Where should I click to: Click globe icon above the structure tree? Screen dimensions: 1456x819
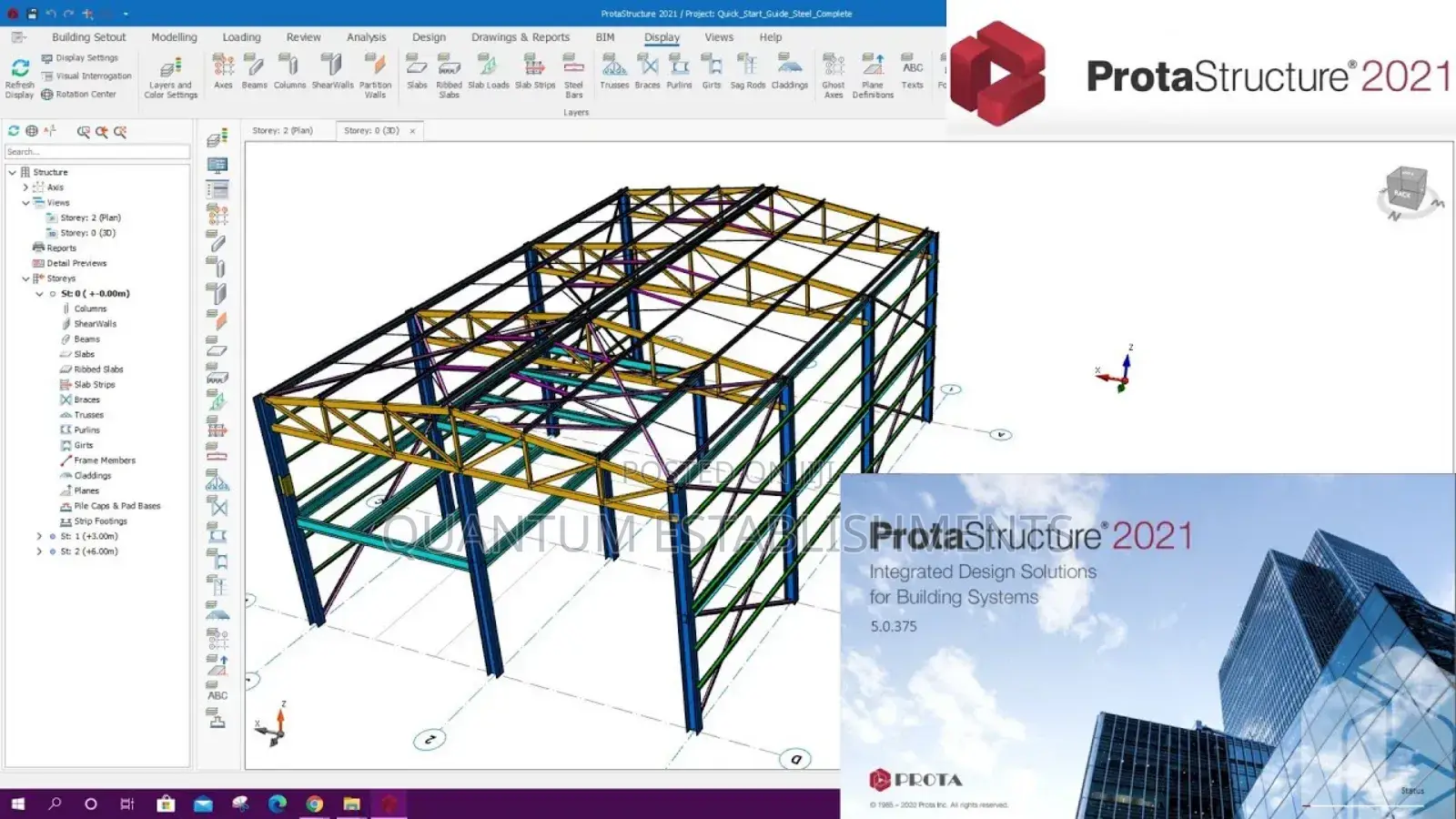click(x=32, y=131)
